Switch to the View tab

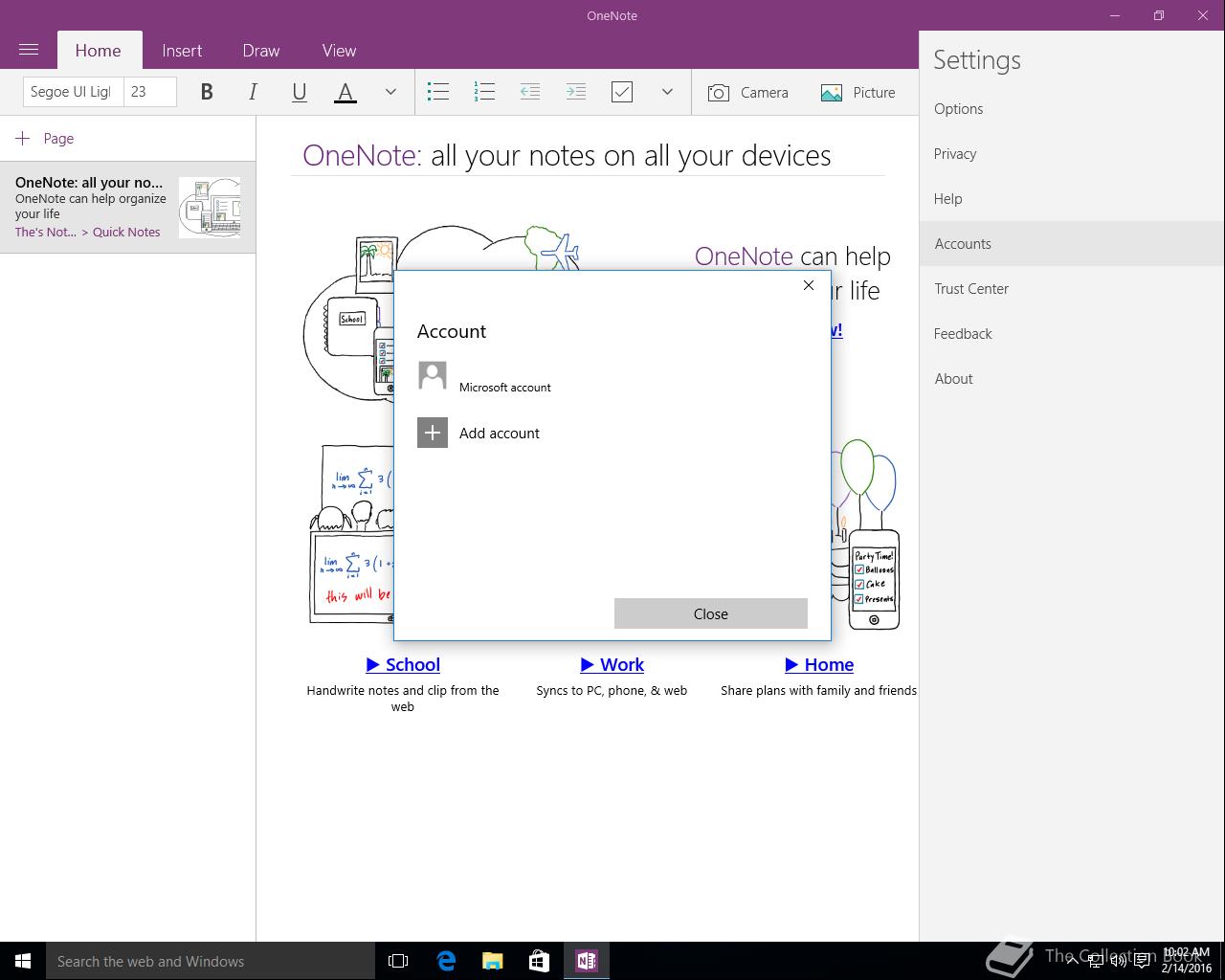point(339,51)
